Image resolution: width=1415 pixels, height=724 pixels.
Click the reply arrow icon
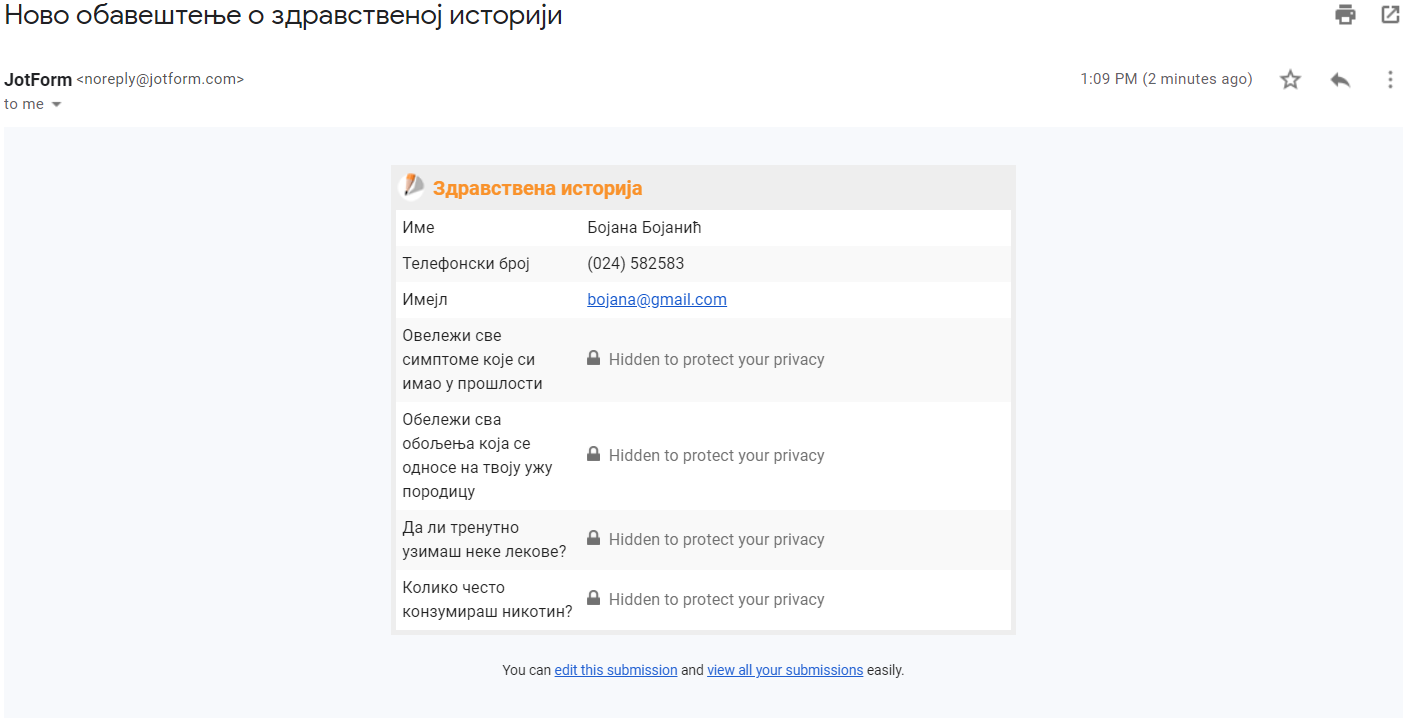1340,80
